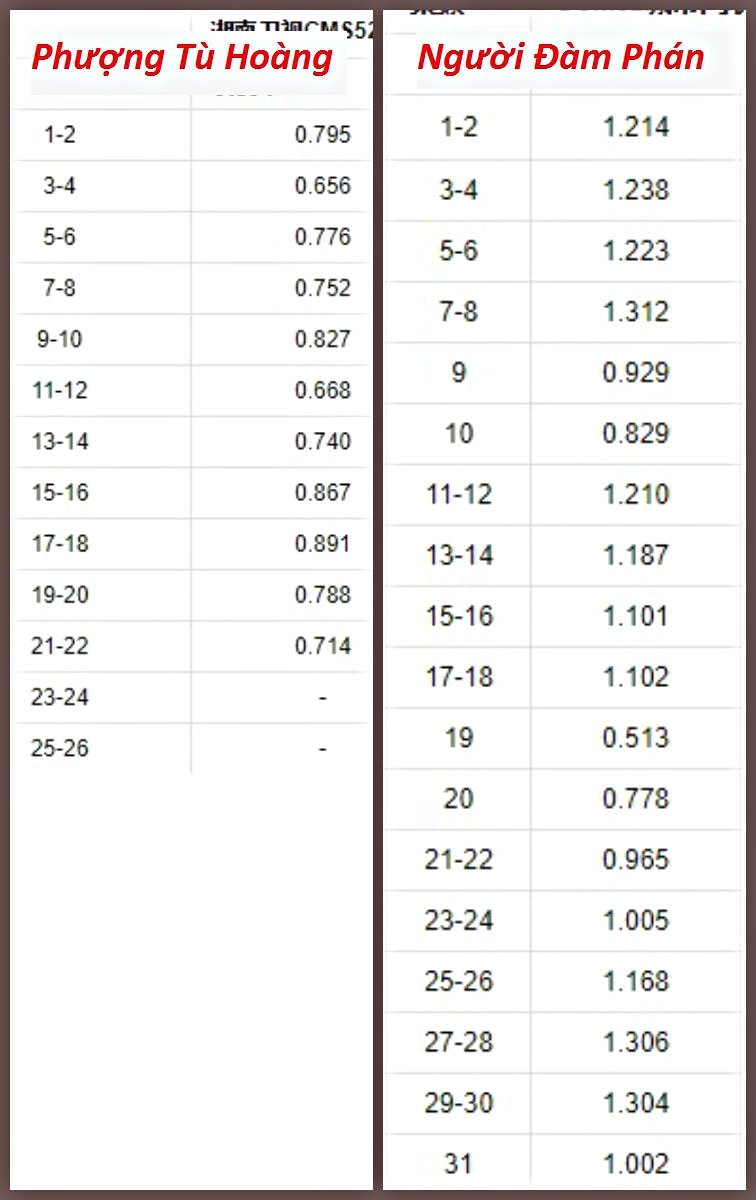Select the 1.005 rating value
756x1200 pixels.
[636, 921]
